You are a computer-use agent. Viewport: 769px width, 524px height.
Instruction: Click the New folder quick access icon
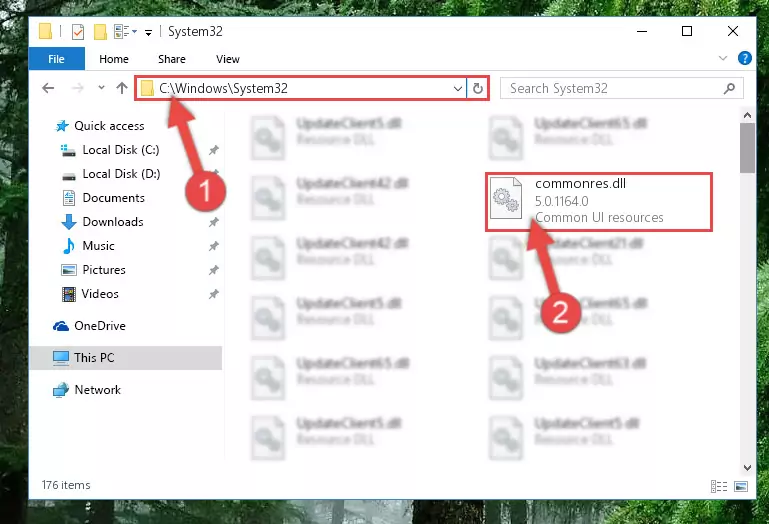[x=100, y=32]
